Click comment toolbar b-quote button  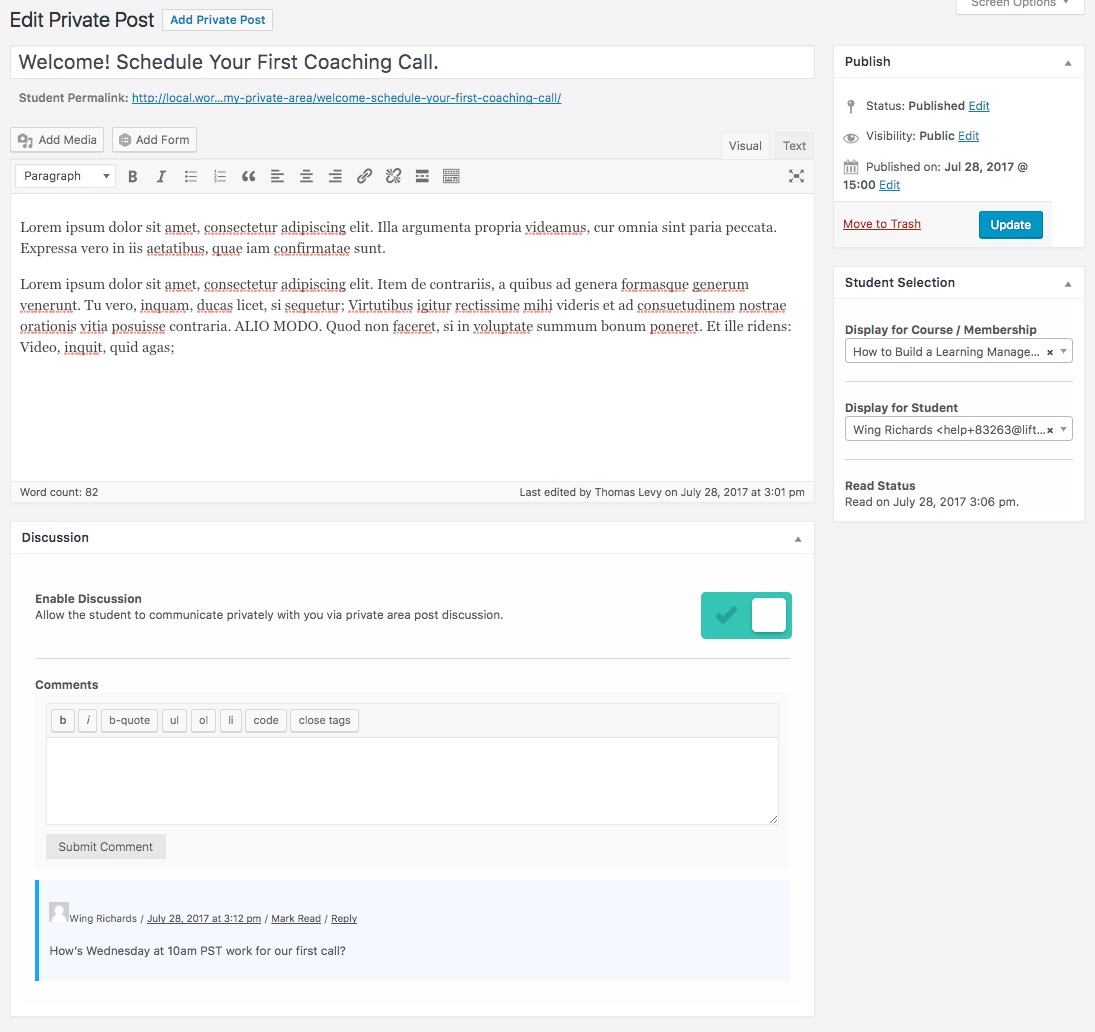tap(129, 720)
